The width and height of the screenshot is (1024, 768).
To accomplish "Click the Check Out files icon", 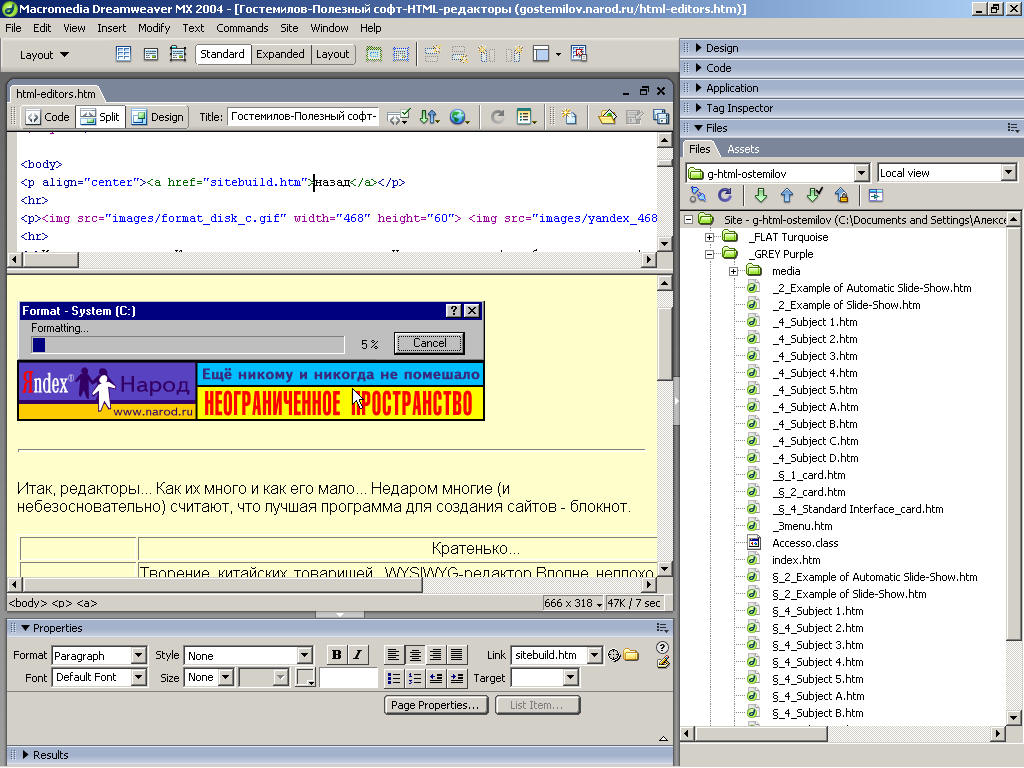I will (x=814, y=195).
